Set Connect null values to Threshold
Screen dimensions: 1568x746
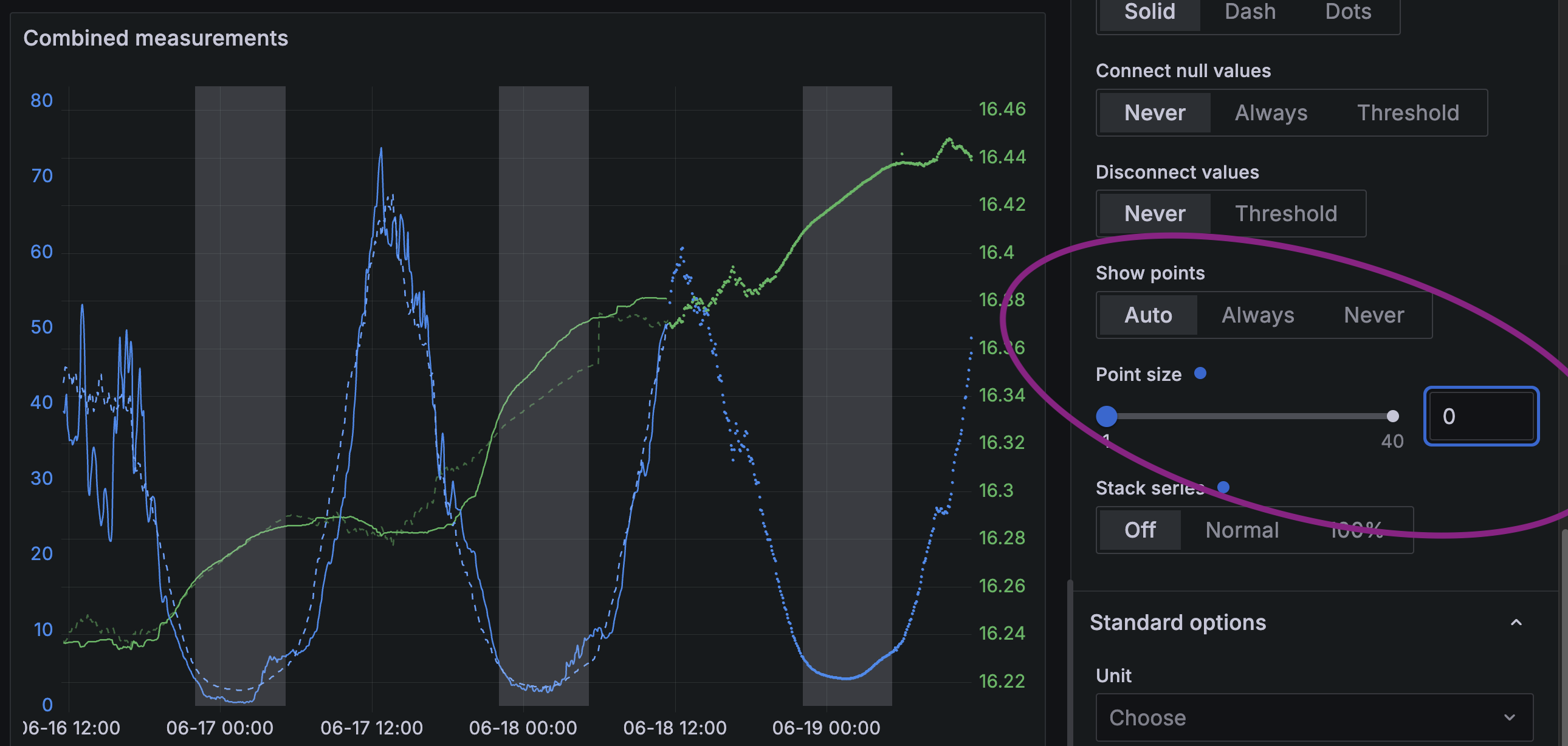click(x=1408, y=112)
